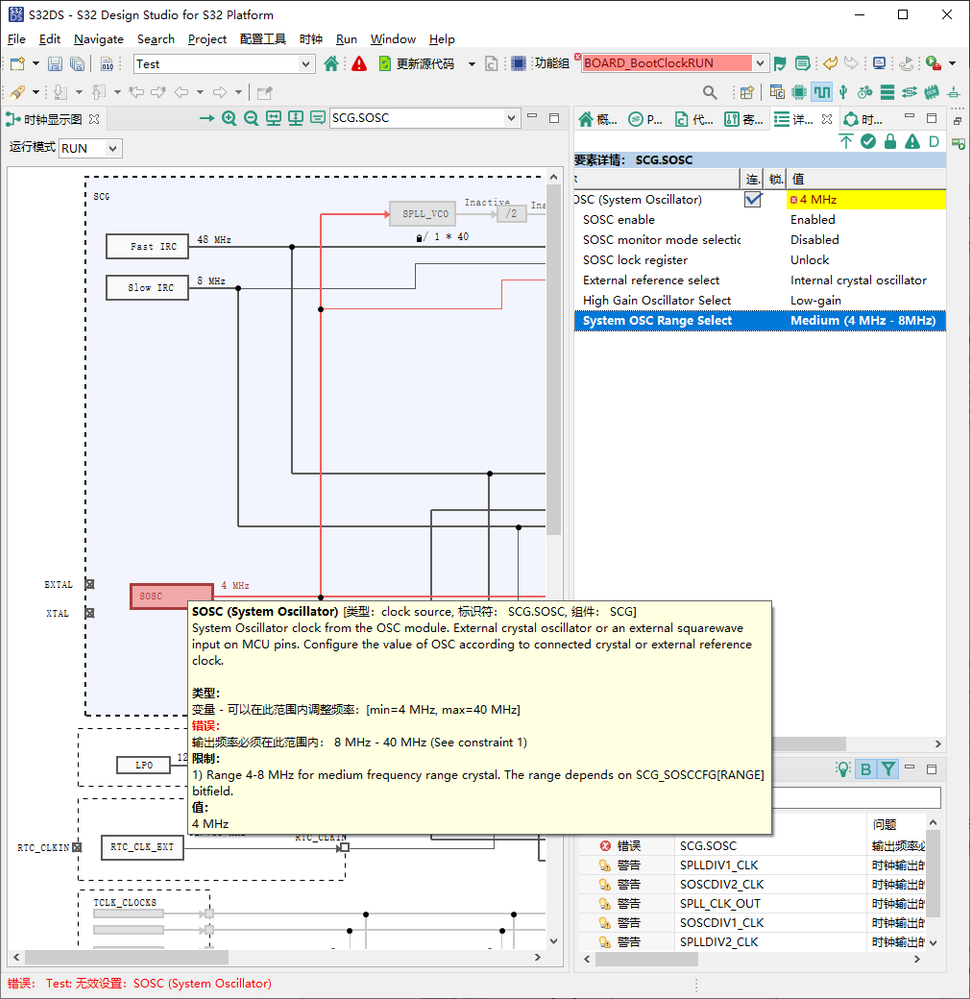Viewport: 970px width, 999px height.
Task: Click the fit-width icon in clock diagram toolbar
Action: click(x=273, y=119)
